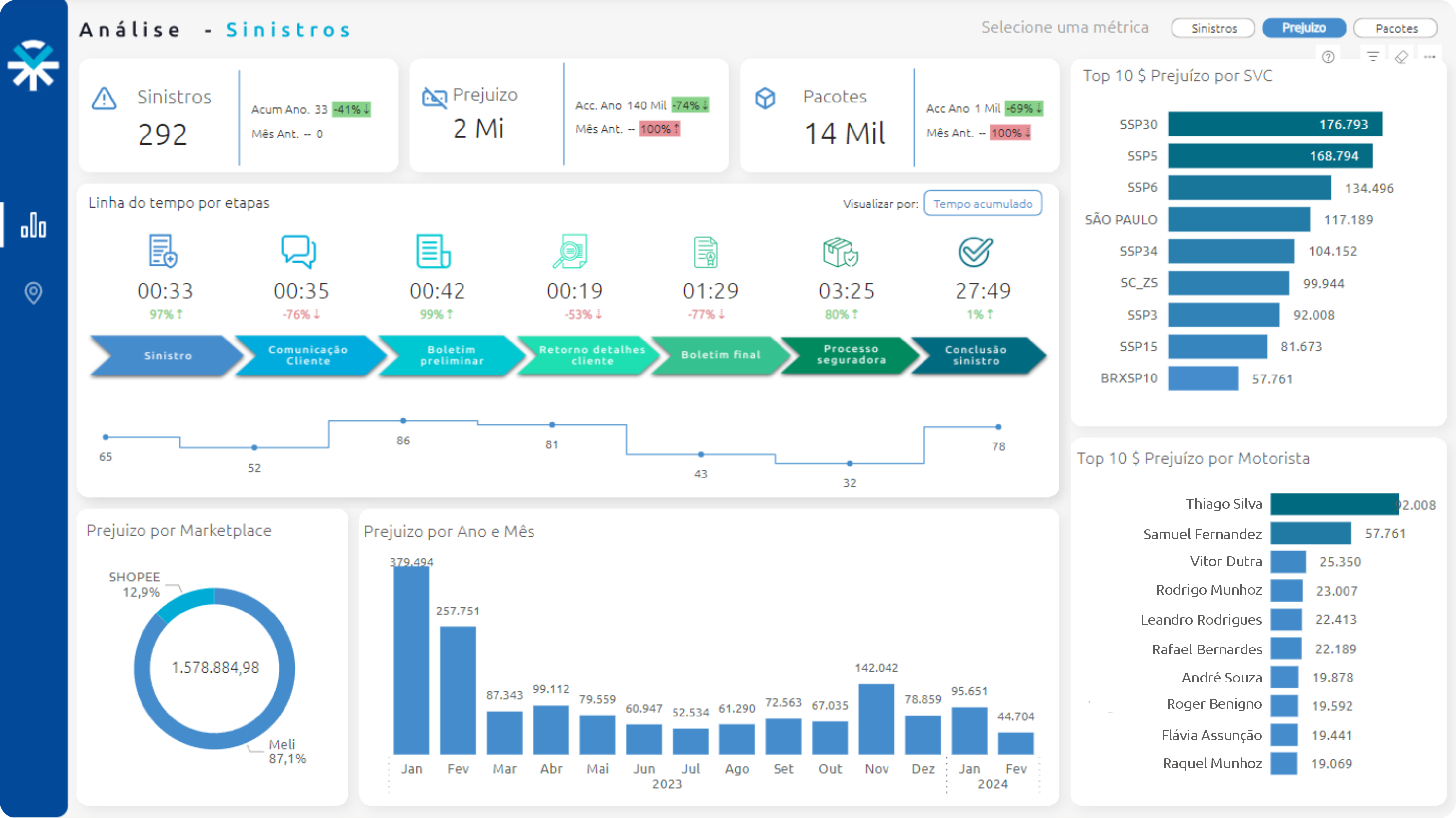Open the map pin page in sidebar

pos(34,293)
